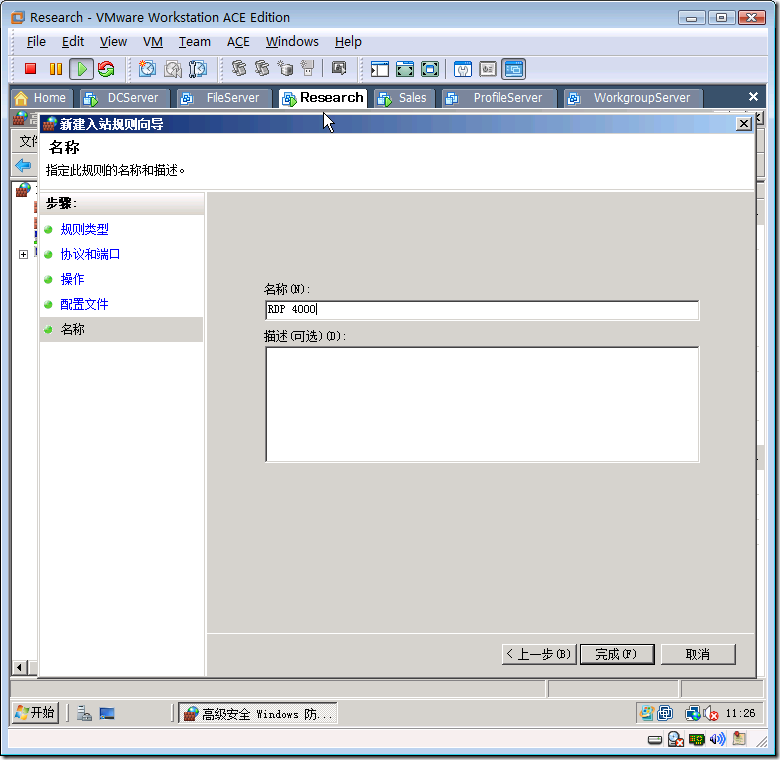Select console view toolbar icon
This screenshot has height=760, width=780.
[513, 69]
